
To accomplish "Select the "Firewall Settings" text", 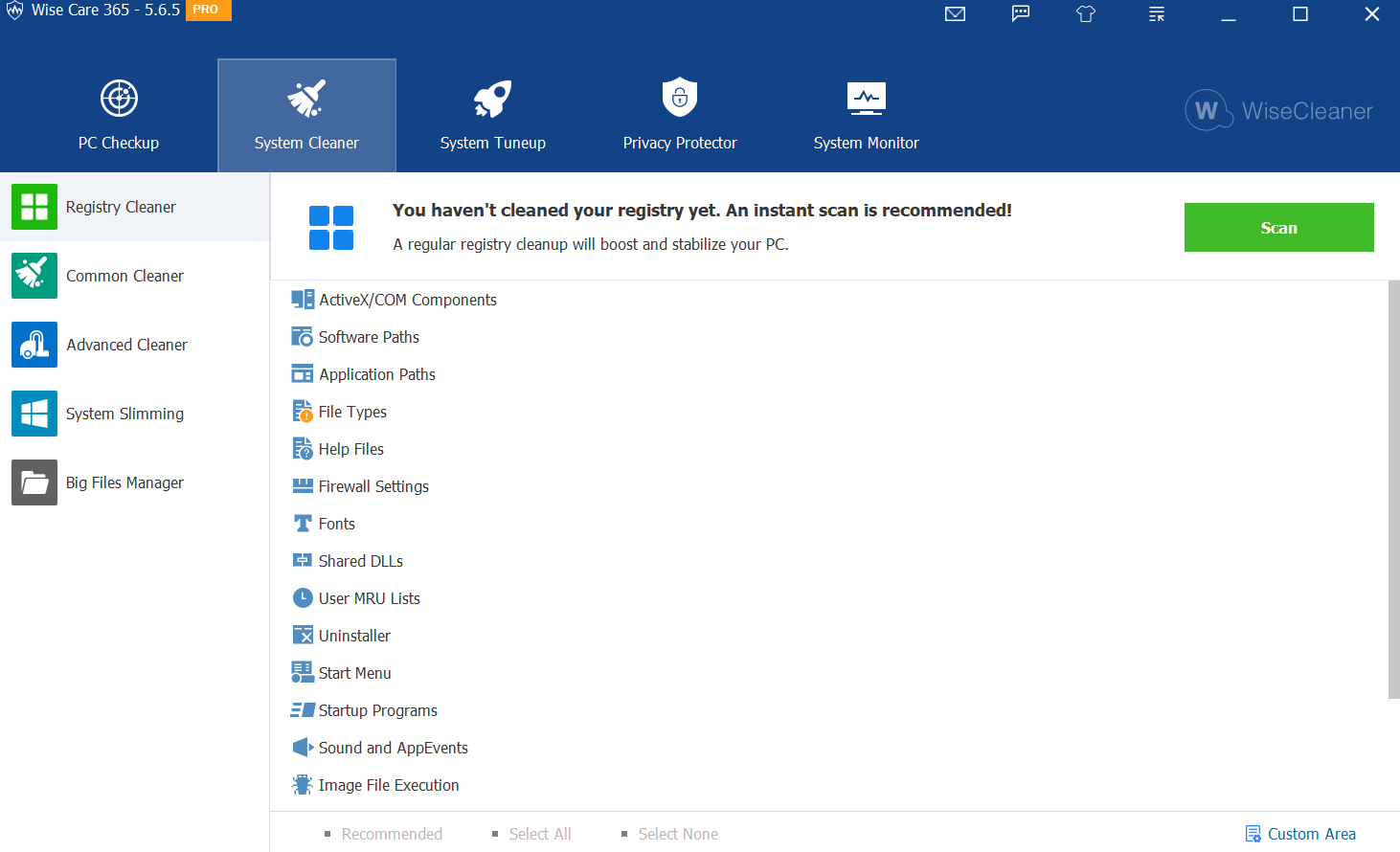I will [x=373, y=486].
